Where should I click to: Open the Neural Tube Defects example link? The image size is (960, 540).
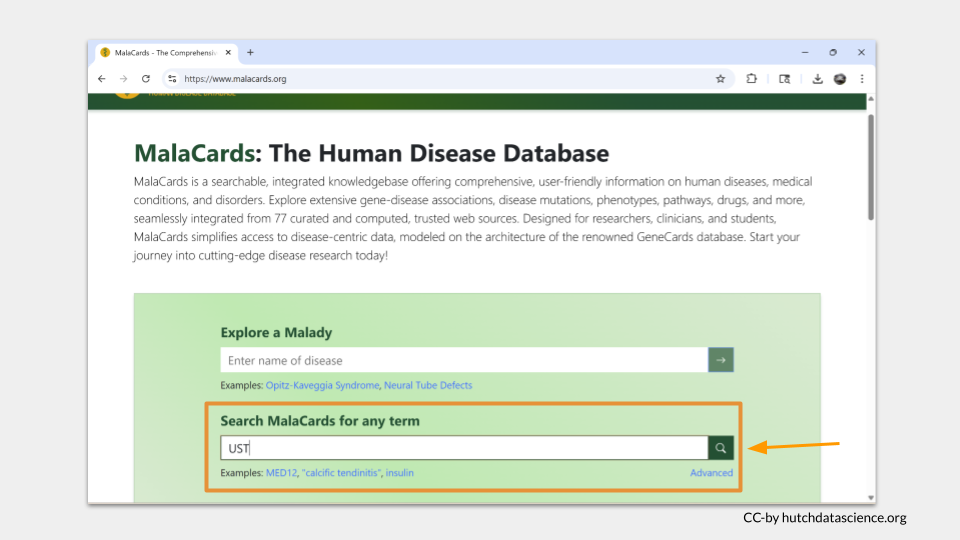[x=428, y=385]
